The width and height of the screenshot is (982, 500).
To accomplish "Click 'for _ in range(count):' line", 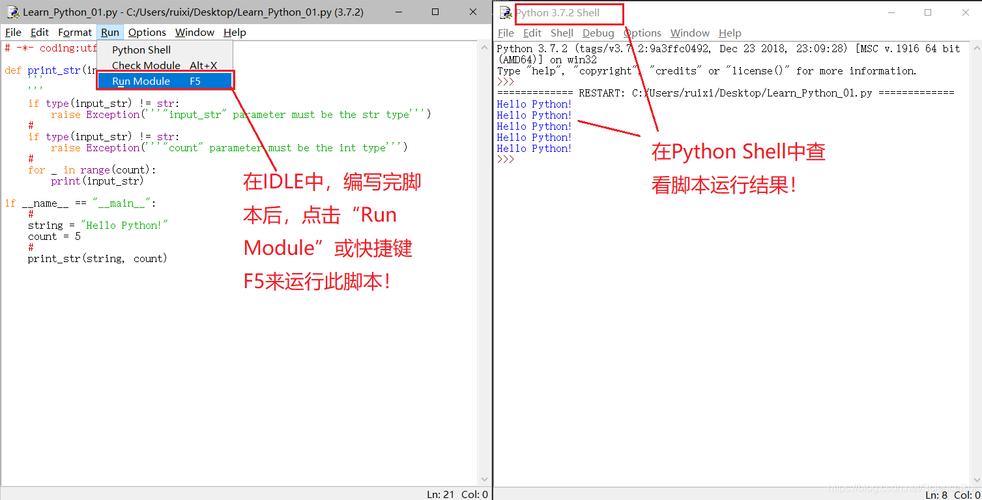I will click(x=91, y=170).
